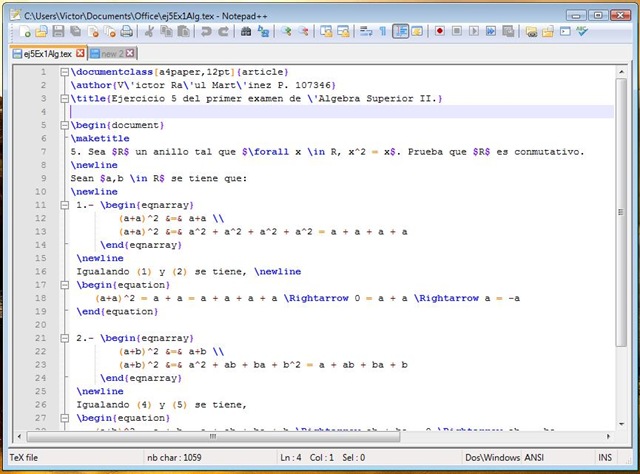Image resolution: width=640 pixels, height=474 pixels.
Task: Toggle synchronized vertical scrolling icon
Action: tap(326, 31)
